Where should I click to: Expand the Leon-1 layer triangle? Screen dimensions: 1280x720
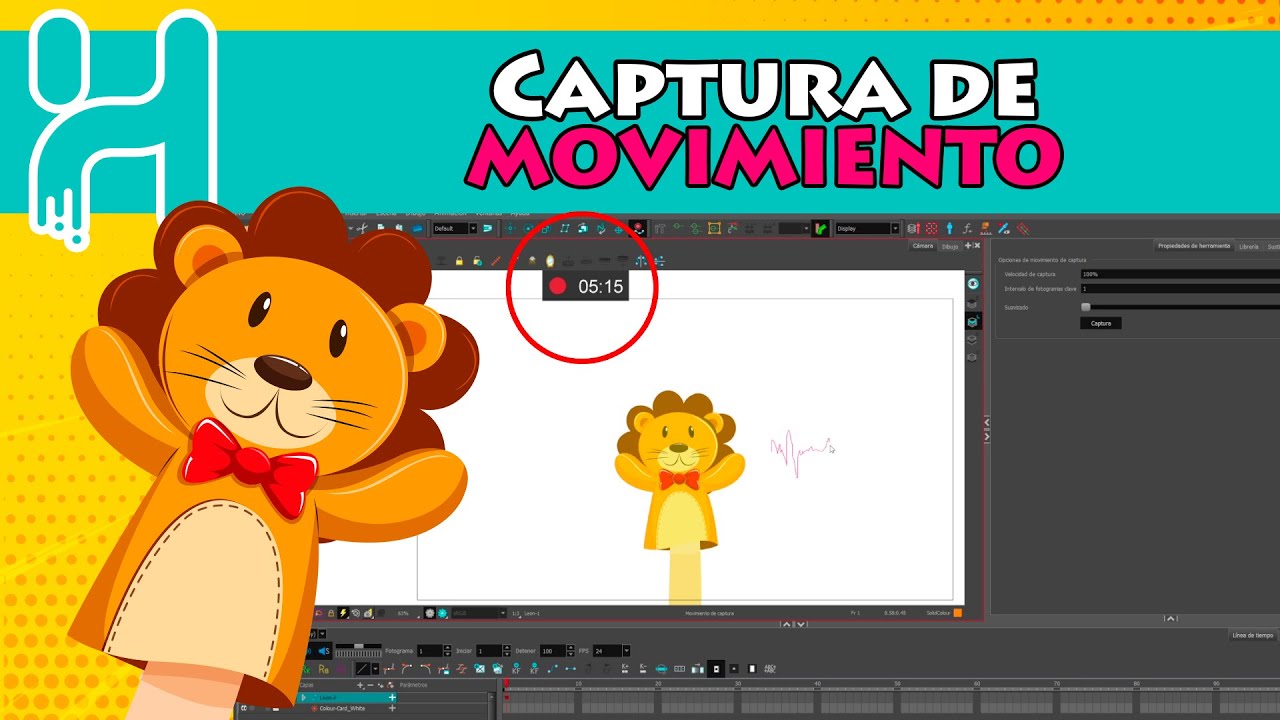coord(304,697)
